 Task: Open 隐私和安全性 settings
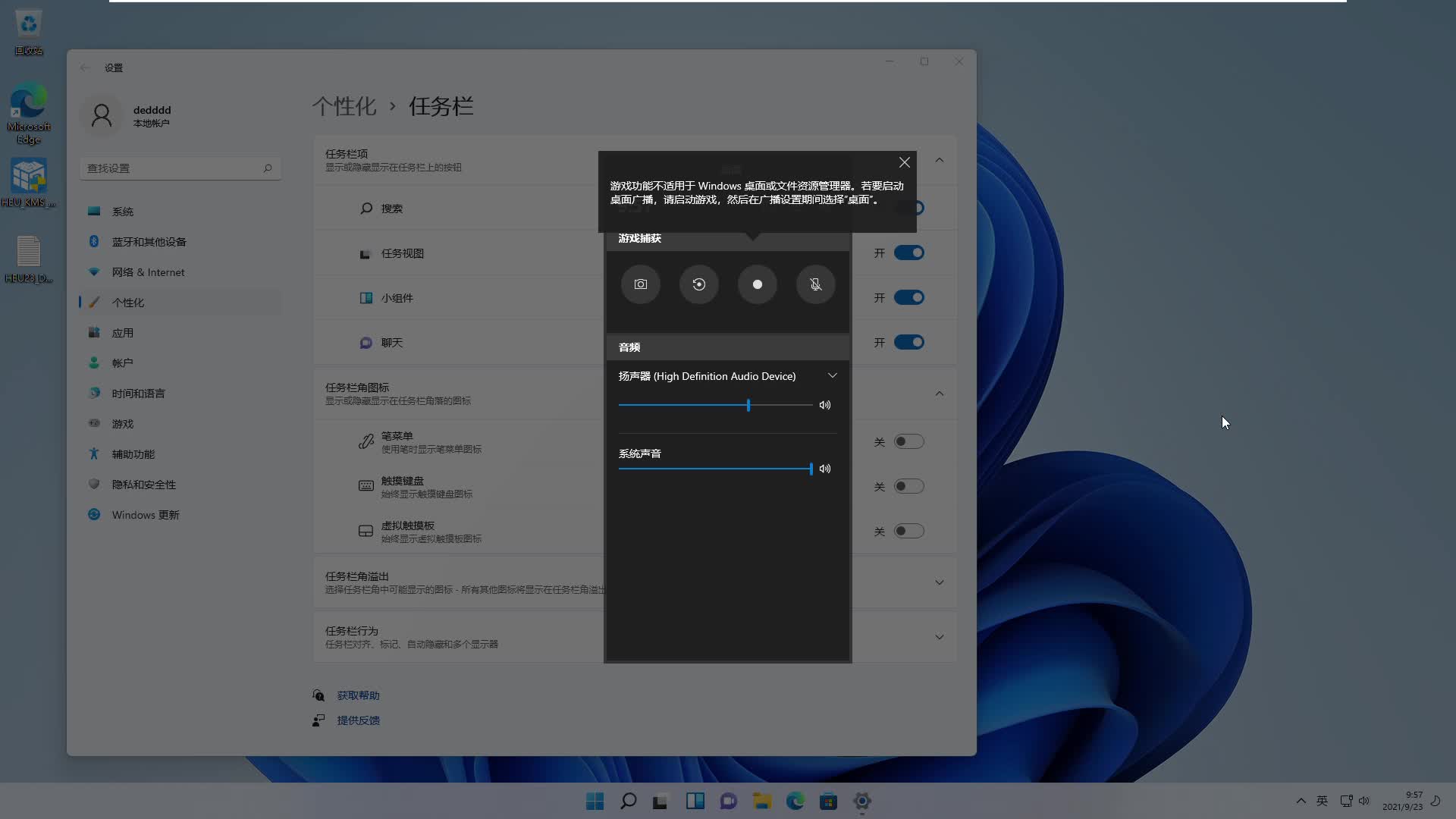click(x=180, y=485)
